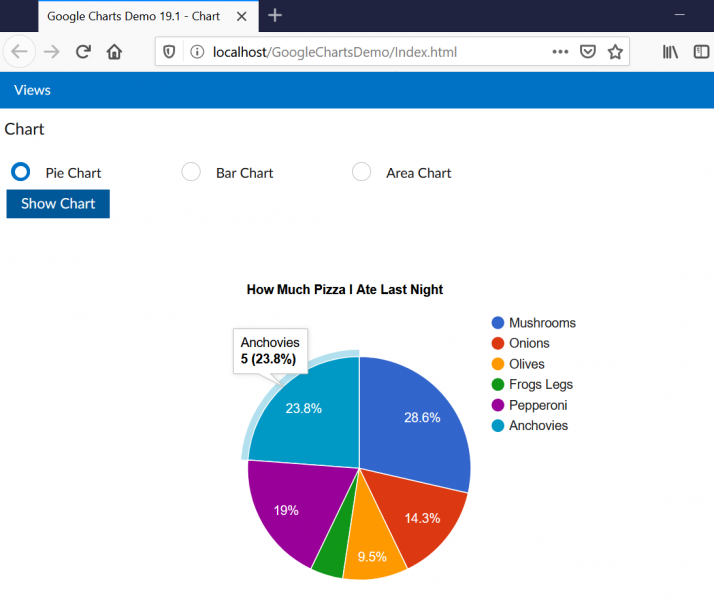This screenshot has height=600, width=714.
Task: Select the teal 23.8% pie slice
Action: tap(314, 419)
